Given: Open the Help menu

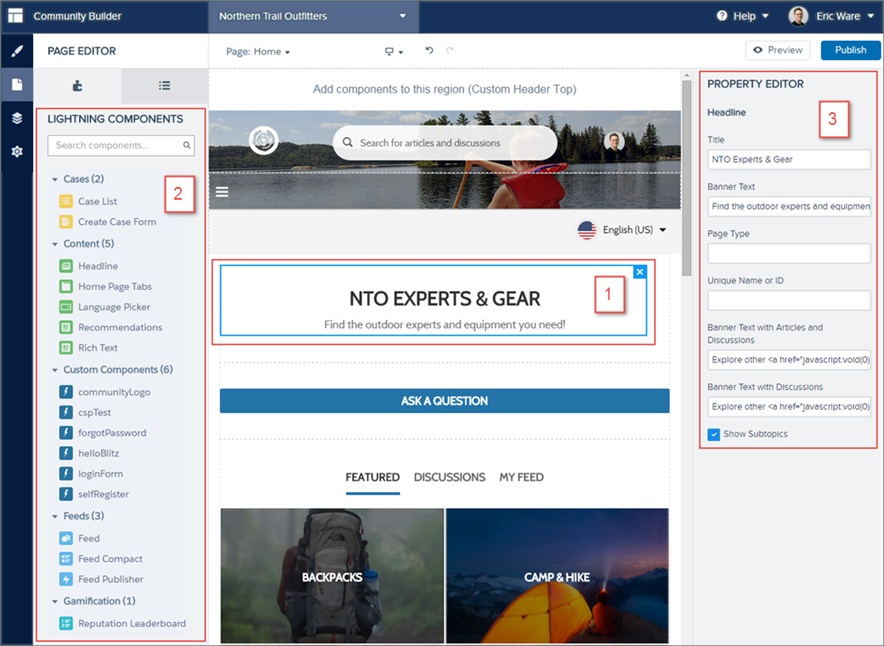Looking at the screenshot, I should [742, 16].
